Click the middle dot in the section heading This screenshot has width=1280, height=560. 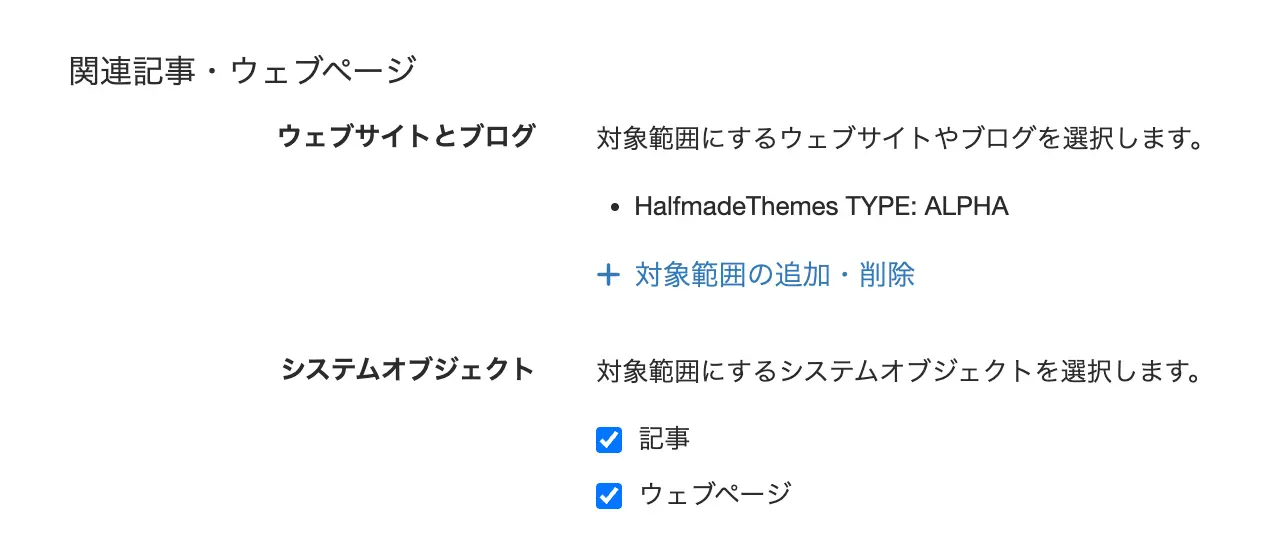[212, 72]
